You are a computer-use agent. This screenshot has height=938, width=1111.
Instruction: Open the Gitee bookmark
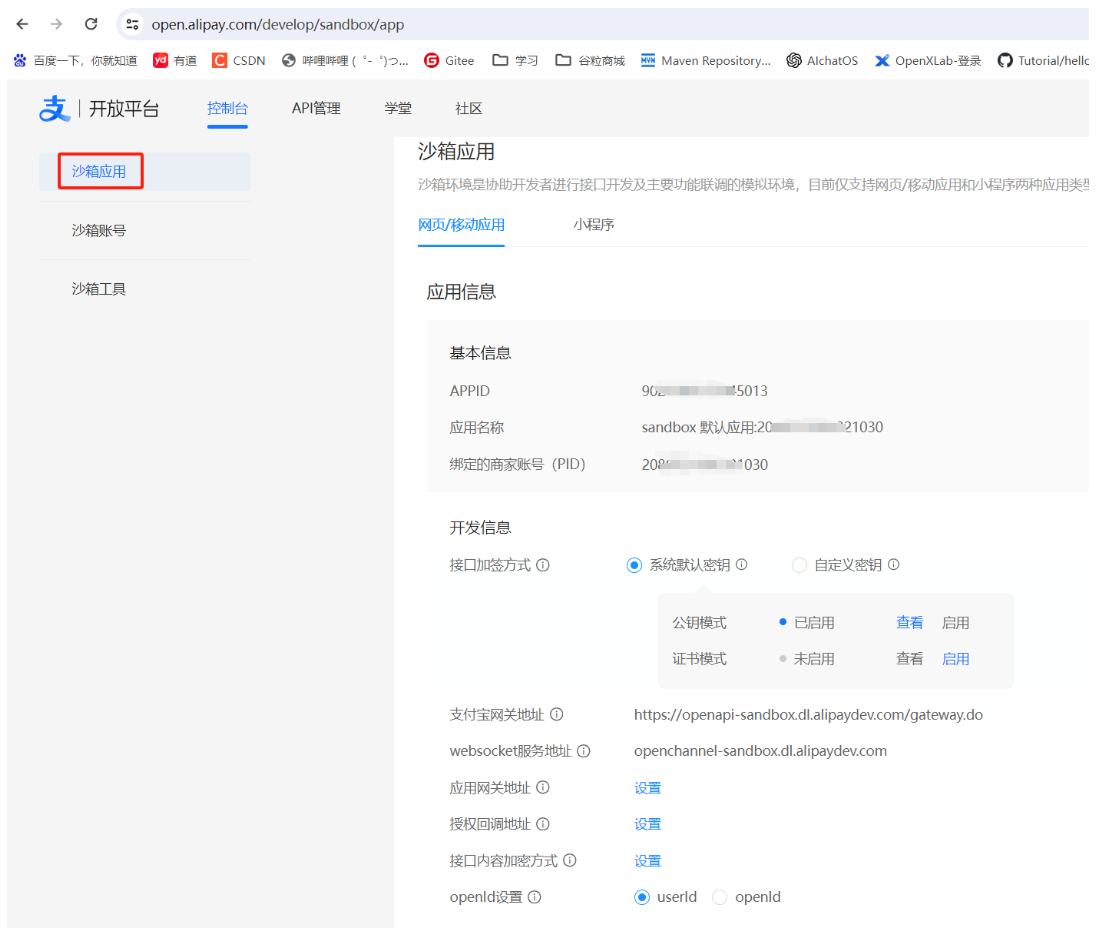coord(449,61)
